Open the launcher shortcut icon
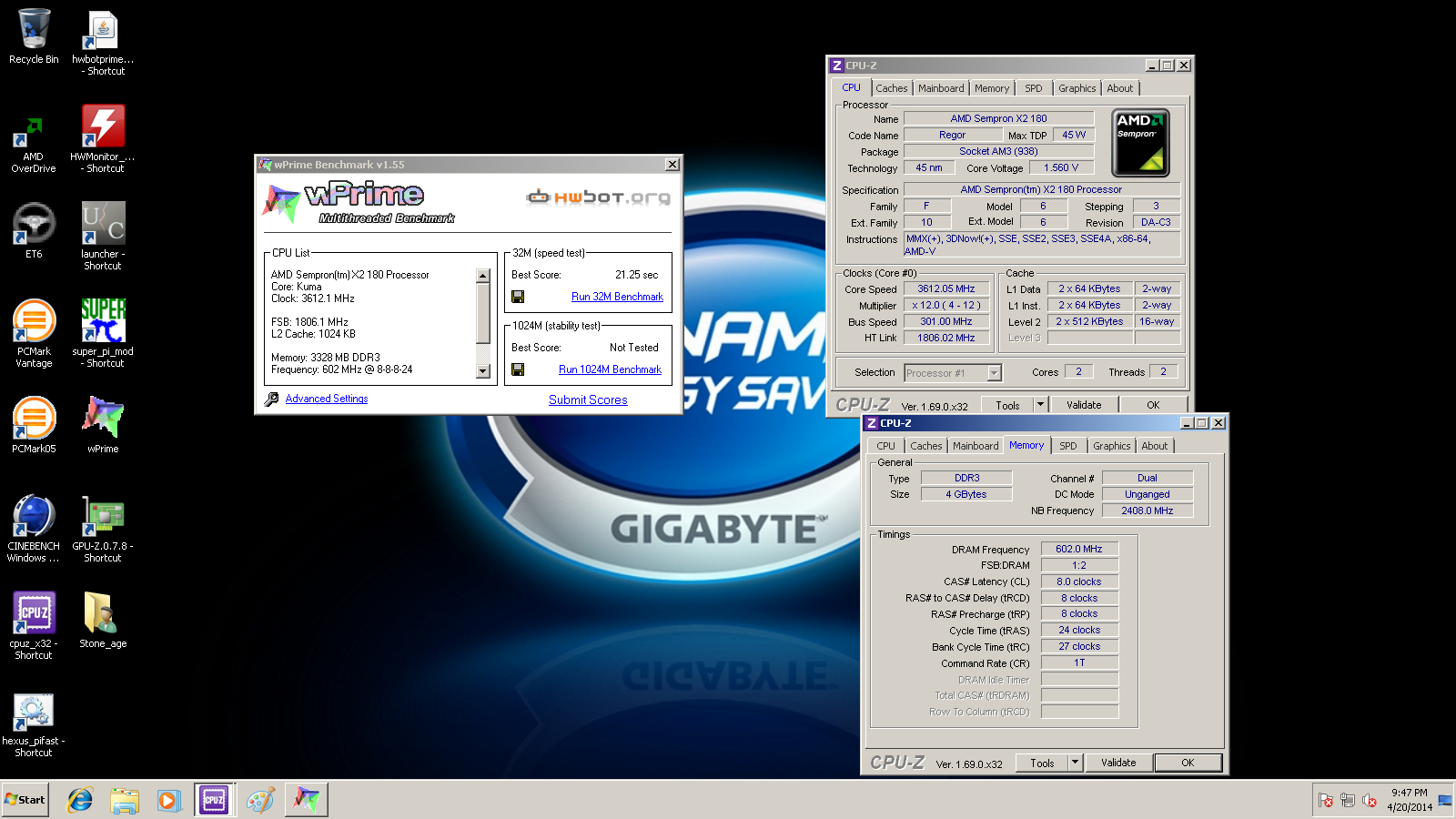Viewport: 1456px width, 819px height. tap(103, 237)
